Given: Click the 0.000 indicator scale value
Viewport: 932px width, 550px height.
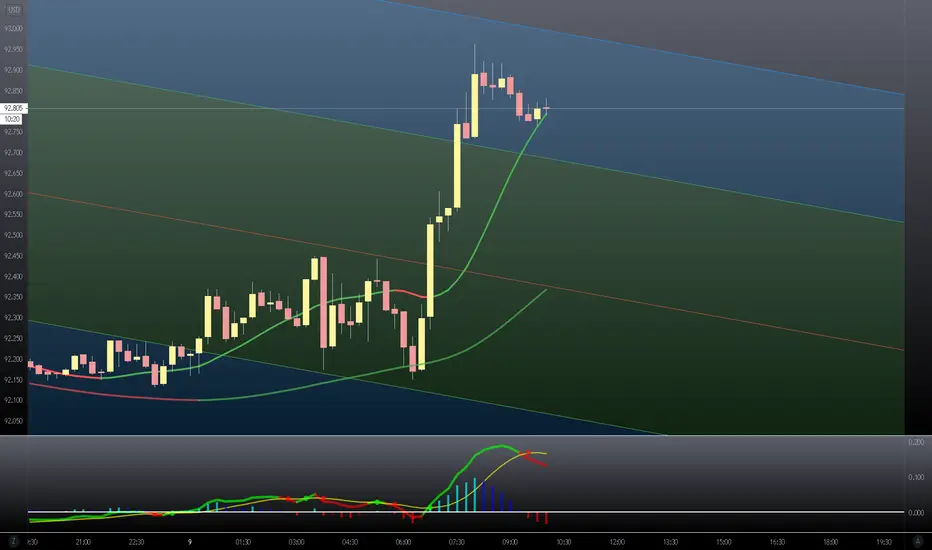Looking at the screenshot, I should coord(916,513).
